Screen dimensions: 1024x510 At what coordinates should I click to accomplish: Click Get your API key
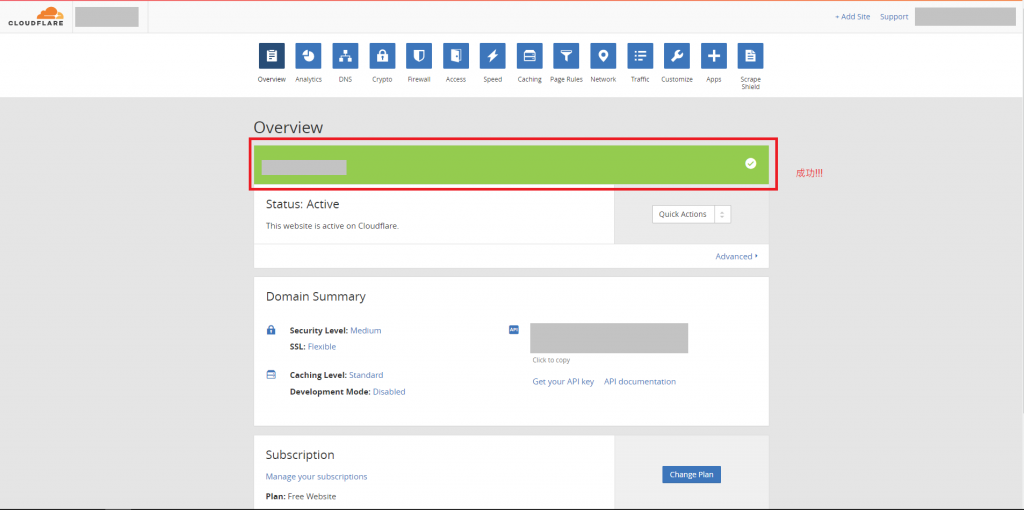point(563,381)
